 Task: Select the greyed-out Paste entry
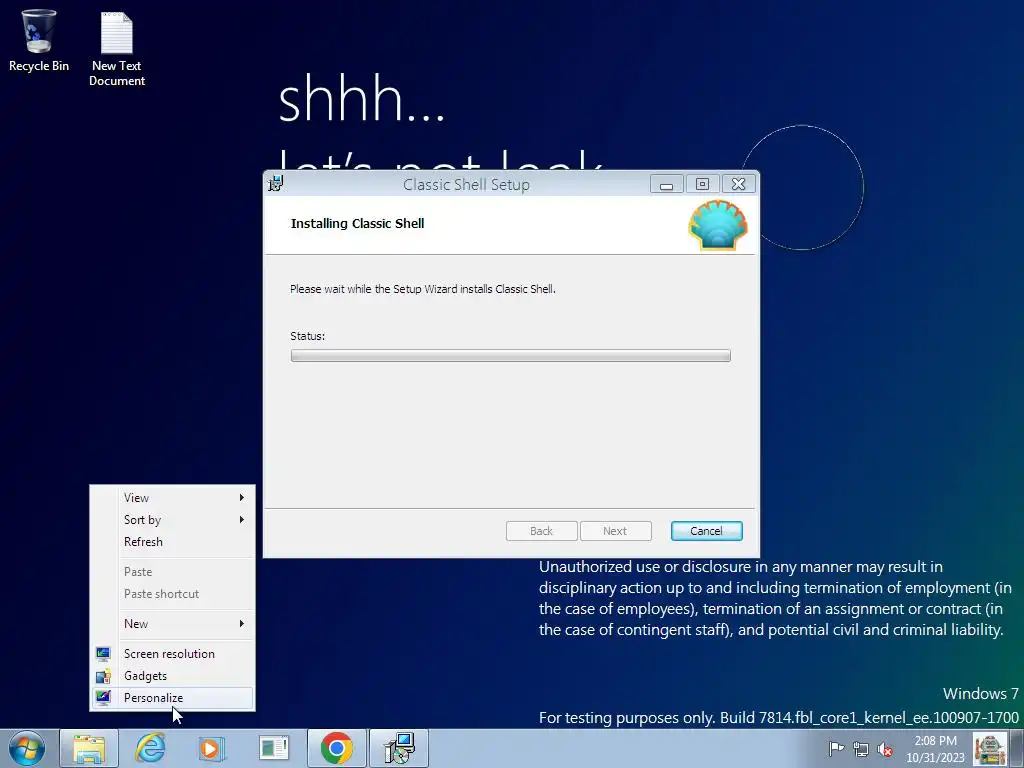tap(172, 572)
